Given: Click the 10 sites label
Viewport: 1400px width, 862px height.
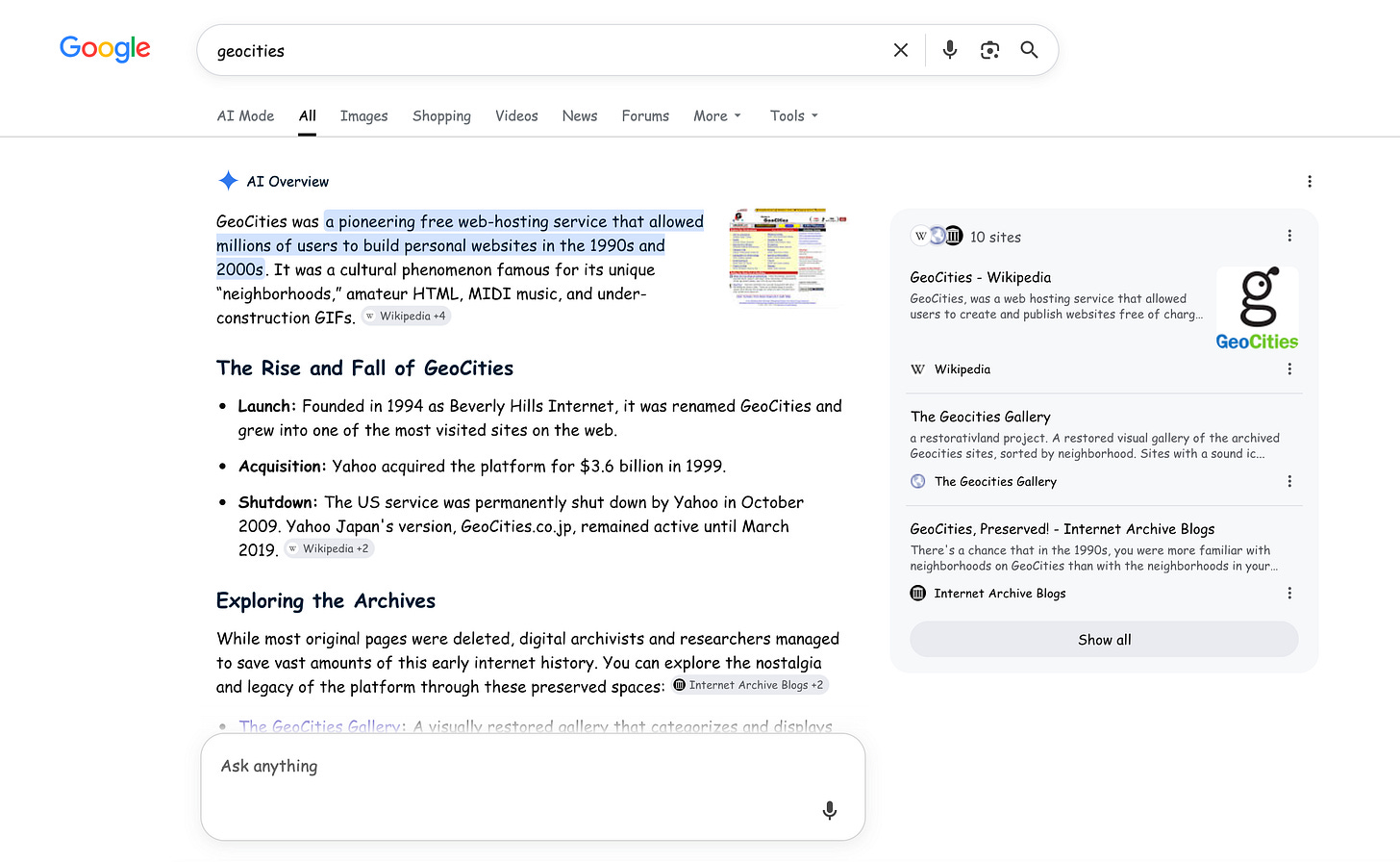Looking at the screenshot, I should coord(996,237).
